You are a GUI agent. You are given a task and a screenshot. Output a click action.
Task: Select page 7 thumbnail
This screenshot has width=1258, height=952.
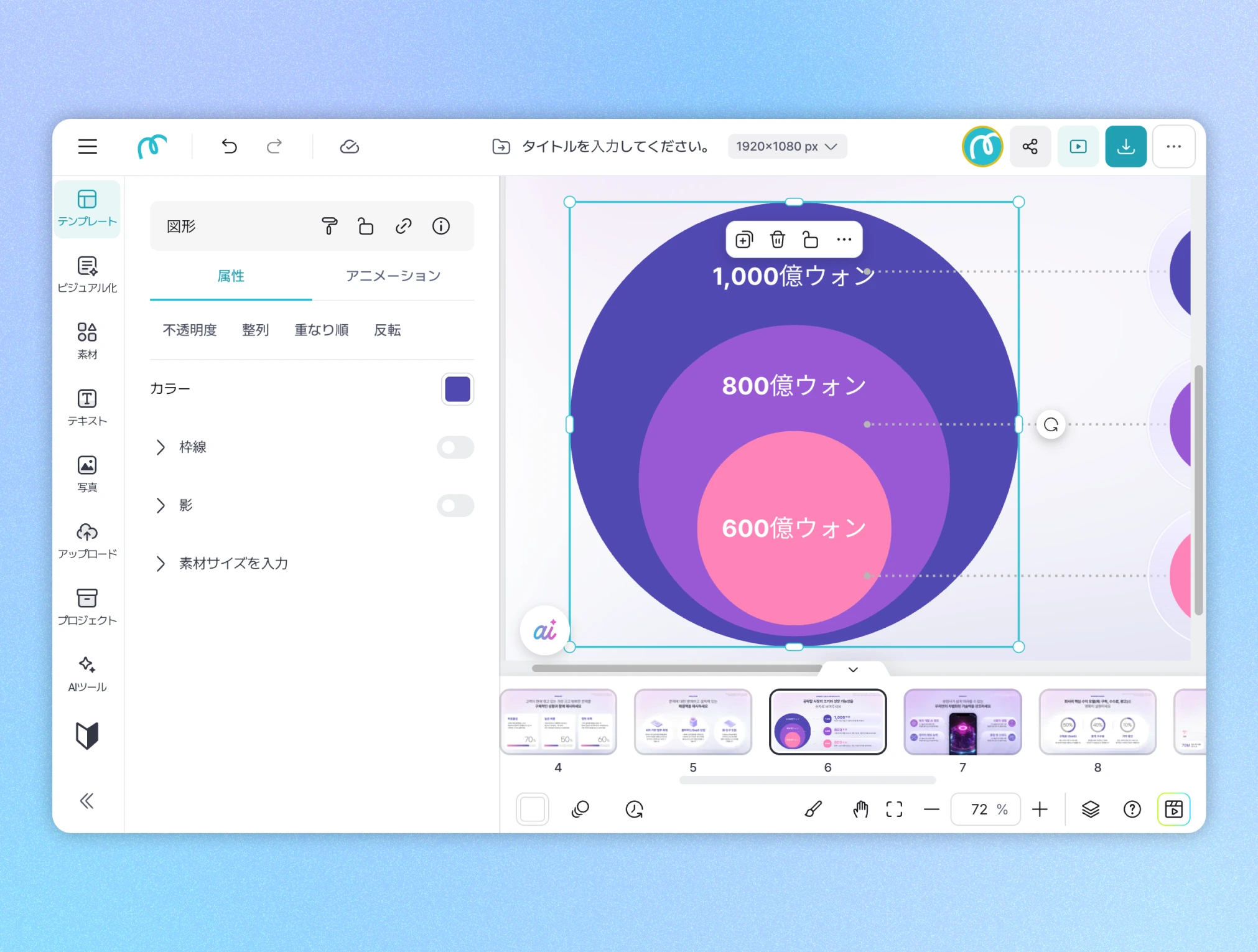[x=962, y=722]
